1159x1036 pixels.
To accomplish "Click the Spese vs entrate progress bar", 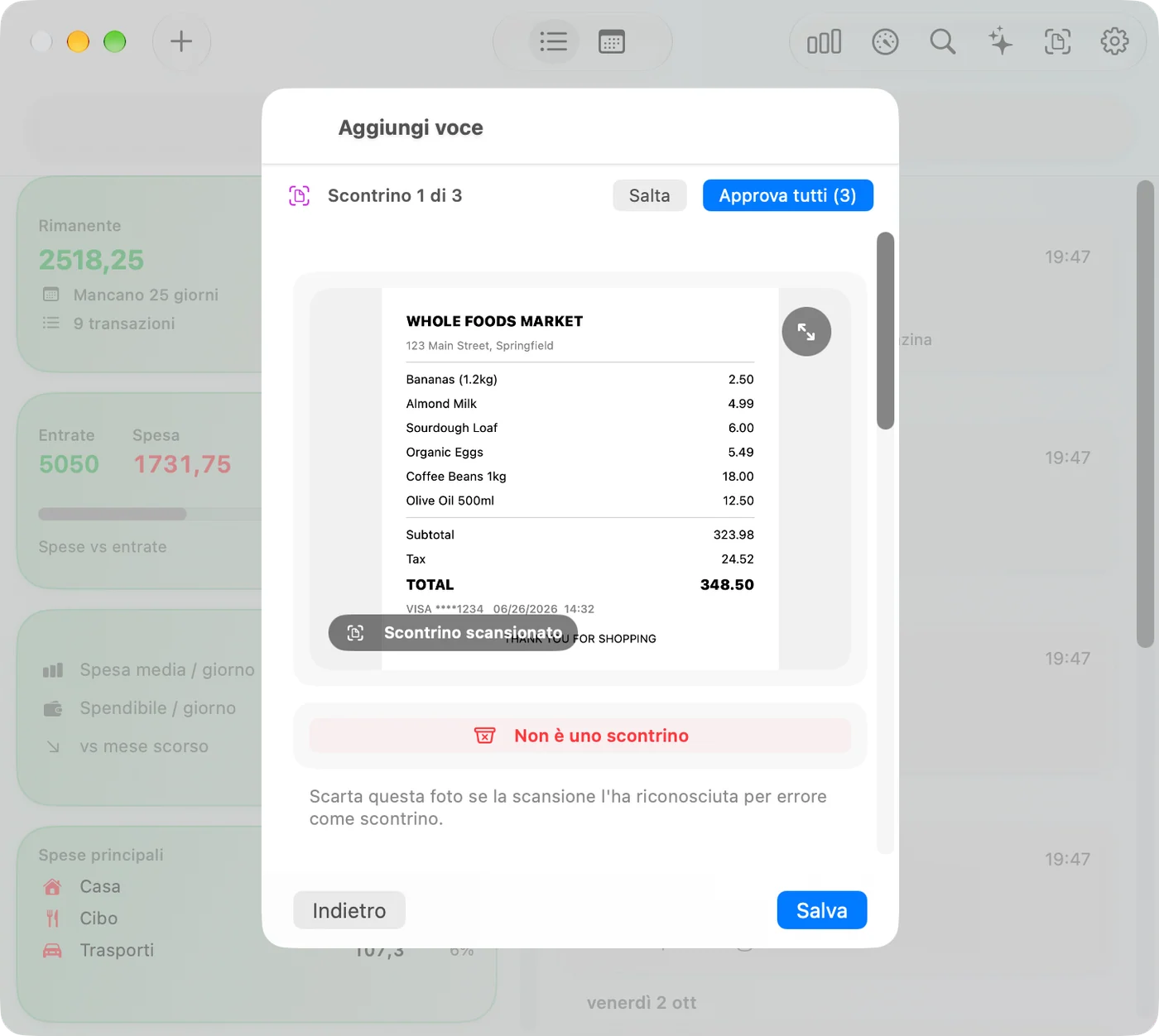I will pos(149,514).
